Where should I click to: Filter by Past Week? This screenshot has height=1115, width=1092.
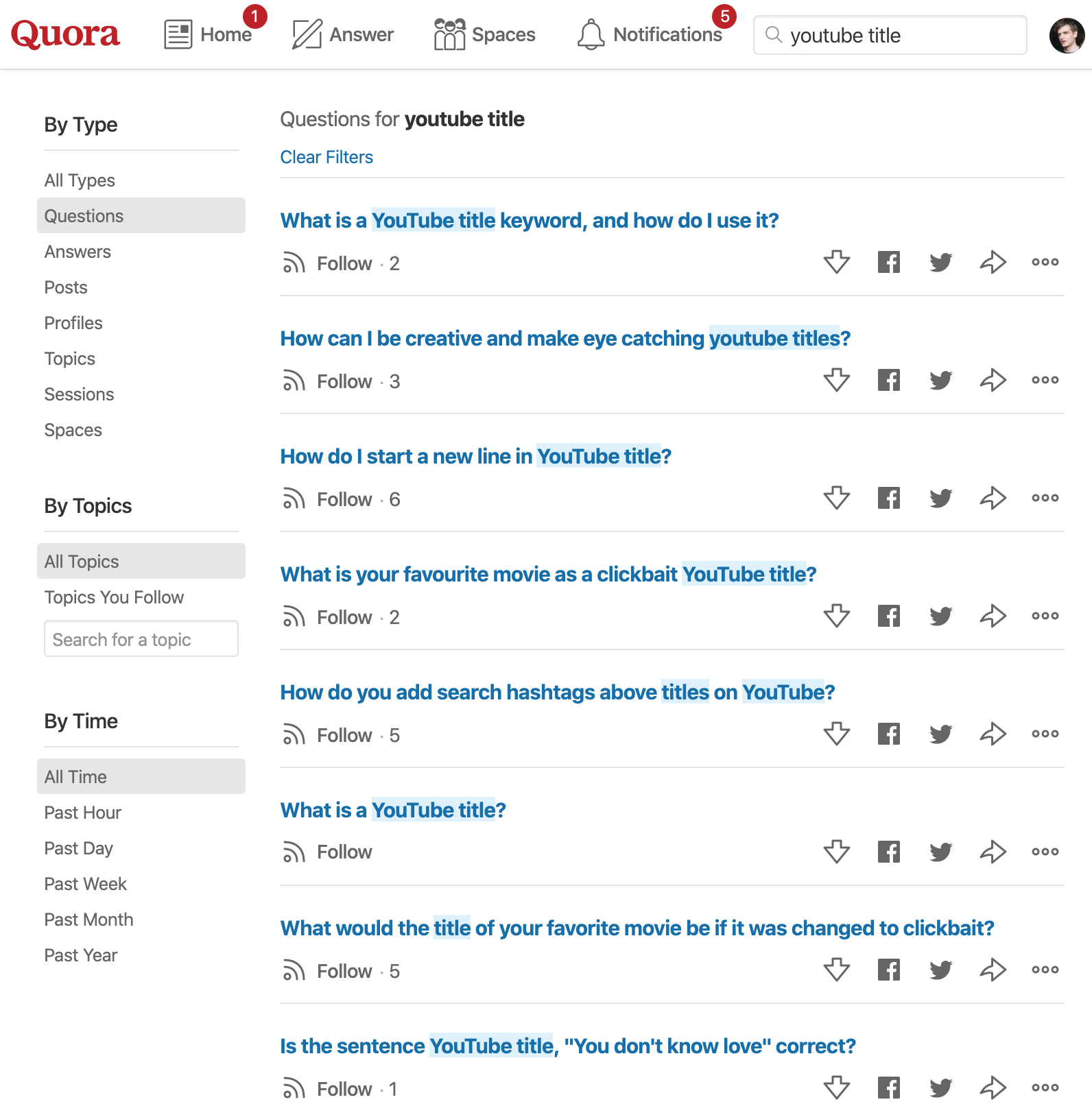pos(86,884)
